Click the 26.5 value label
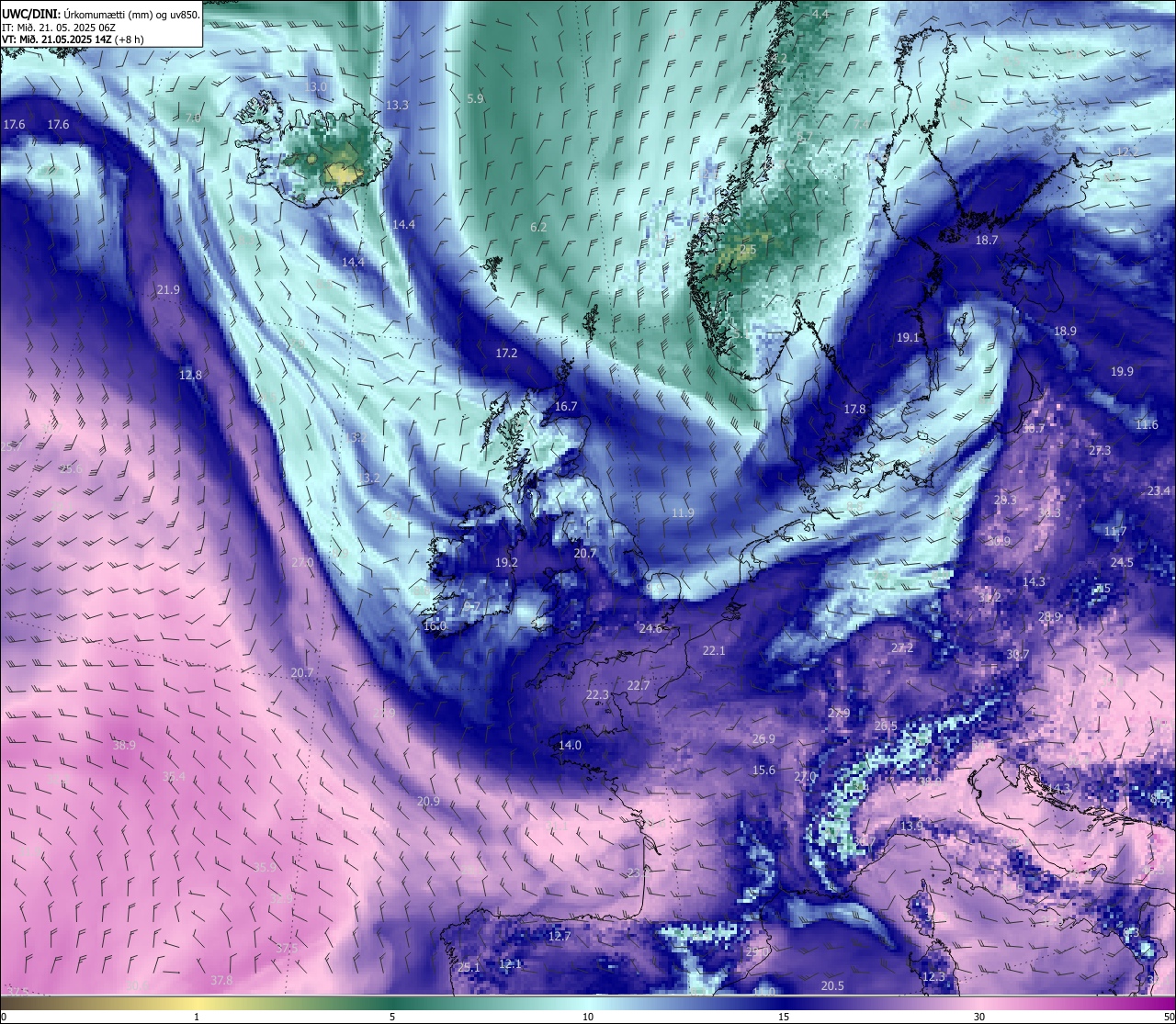This screenshot has height=1024, width=1176. 886,726
